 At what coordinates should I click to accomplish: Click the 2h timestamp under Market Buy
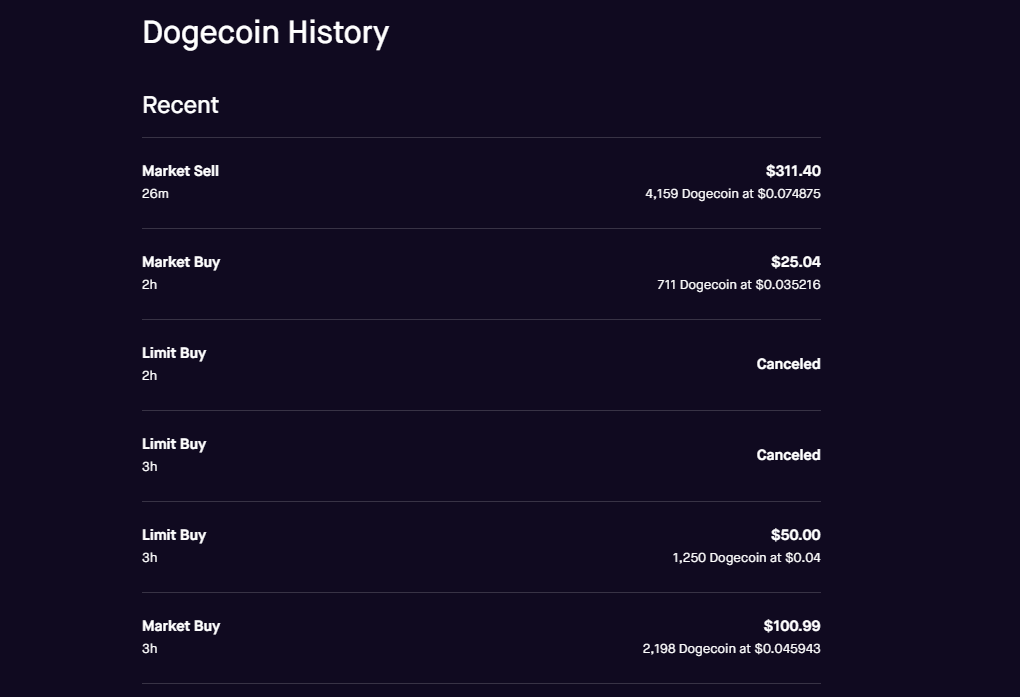click(149, 285)
